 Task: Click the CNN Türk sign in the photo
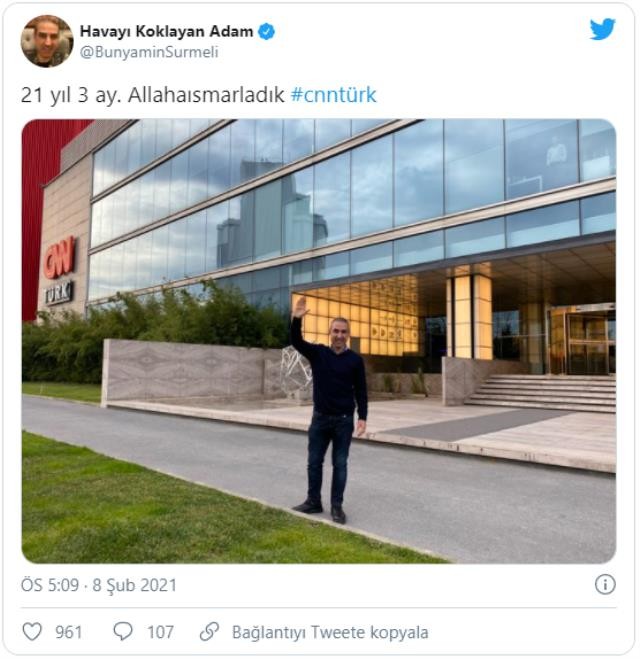pyautogui.click(x=59, y=271)
